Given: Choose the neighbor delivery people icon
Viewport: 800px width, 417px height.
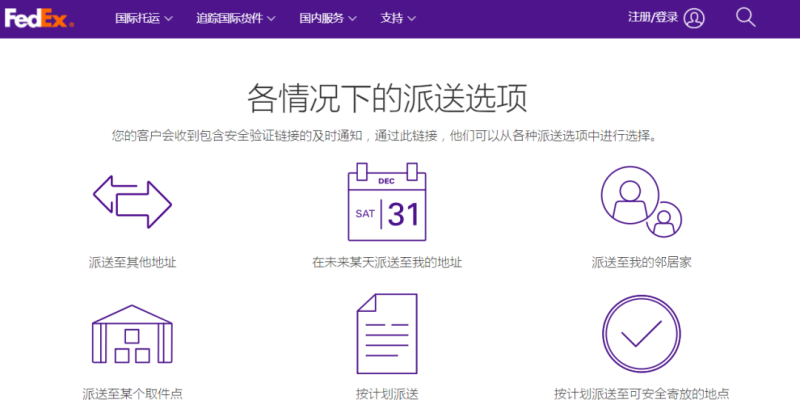Looking at the screenshot, I should pyautogui.click(x=641, y=202).
